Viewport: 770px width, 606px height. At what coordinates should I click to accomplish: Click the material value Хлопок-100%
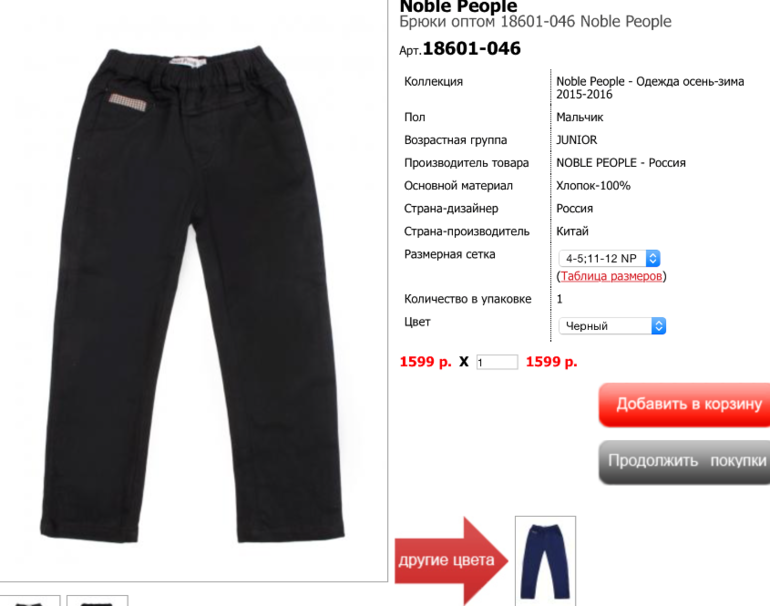point(593,186)
